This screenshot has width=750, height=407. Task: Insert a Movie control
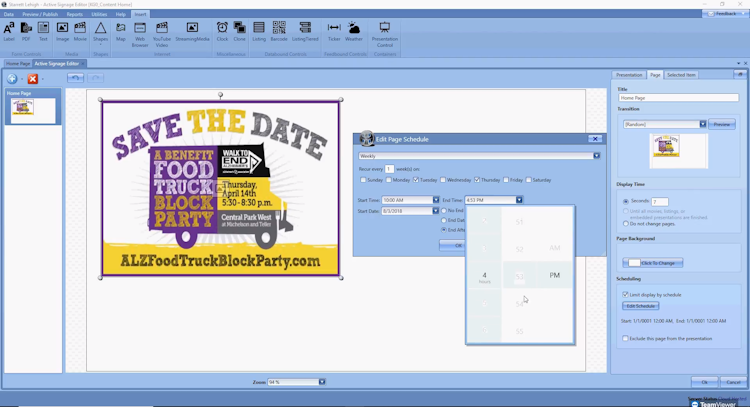click(x=80, y=32)
